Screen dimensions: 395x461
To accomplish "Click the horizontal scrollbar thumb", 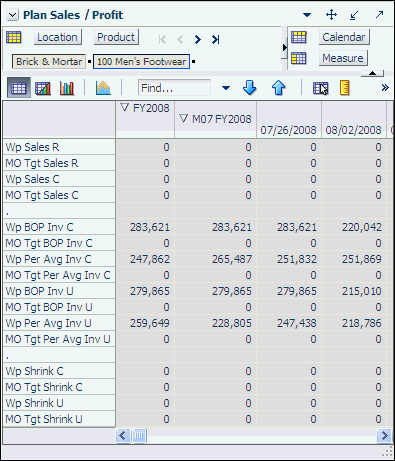I will [x=139, y=435].
